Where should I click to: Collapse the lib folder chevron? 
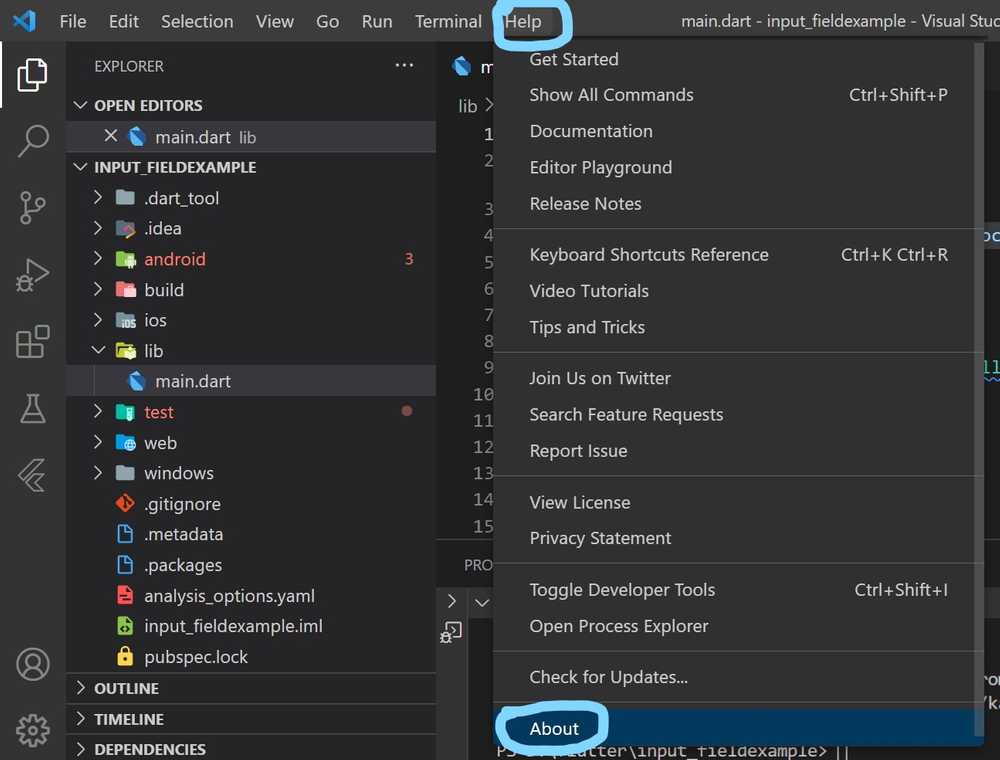(x=98, y=350)
